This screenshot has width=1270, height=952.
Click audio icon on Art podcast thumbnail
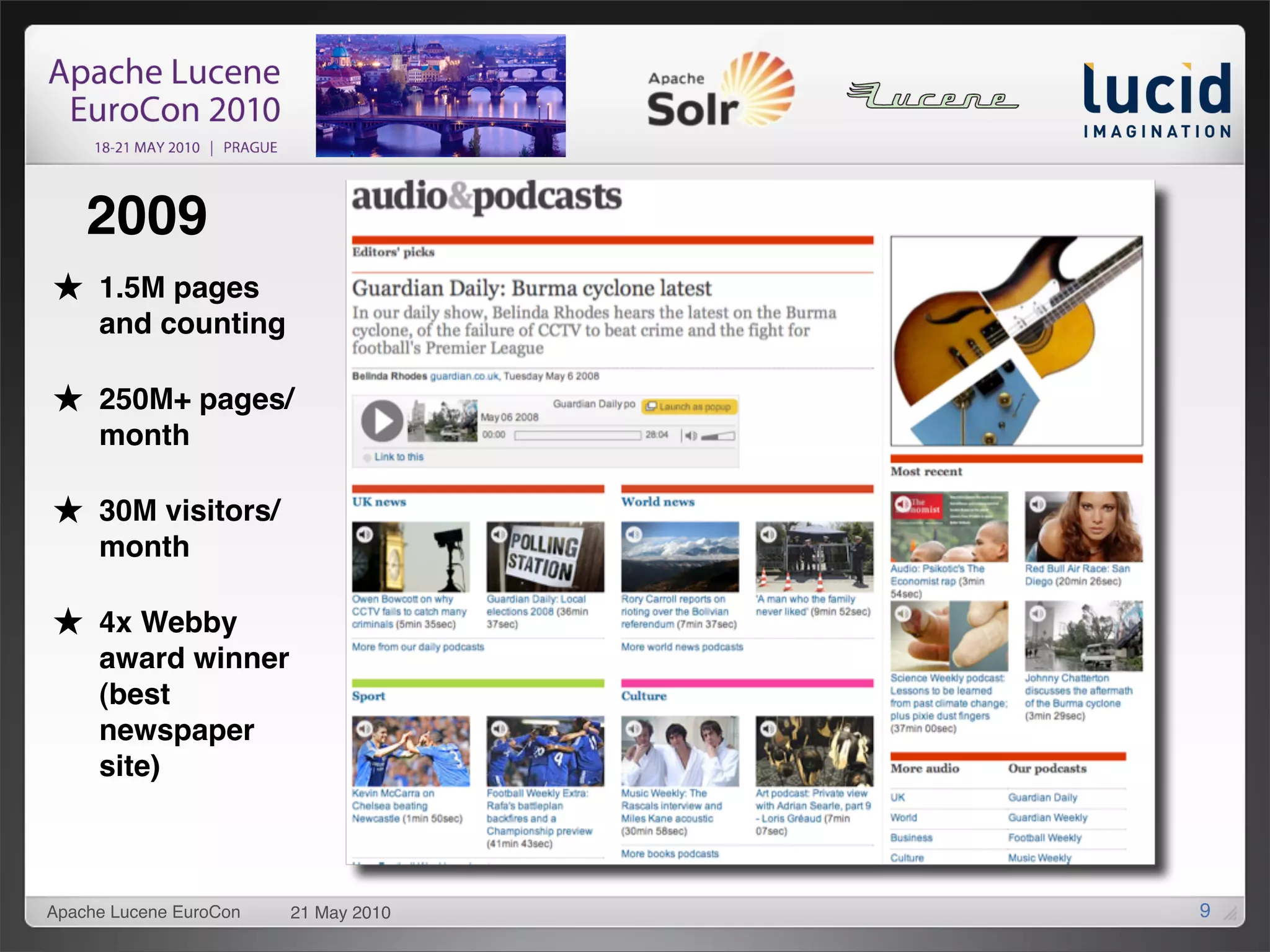tap(768, 729)
